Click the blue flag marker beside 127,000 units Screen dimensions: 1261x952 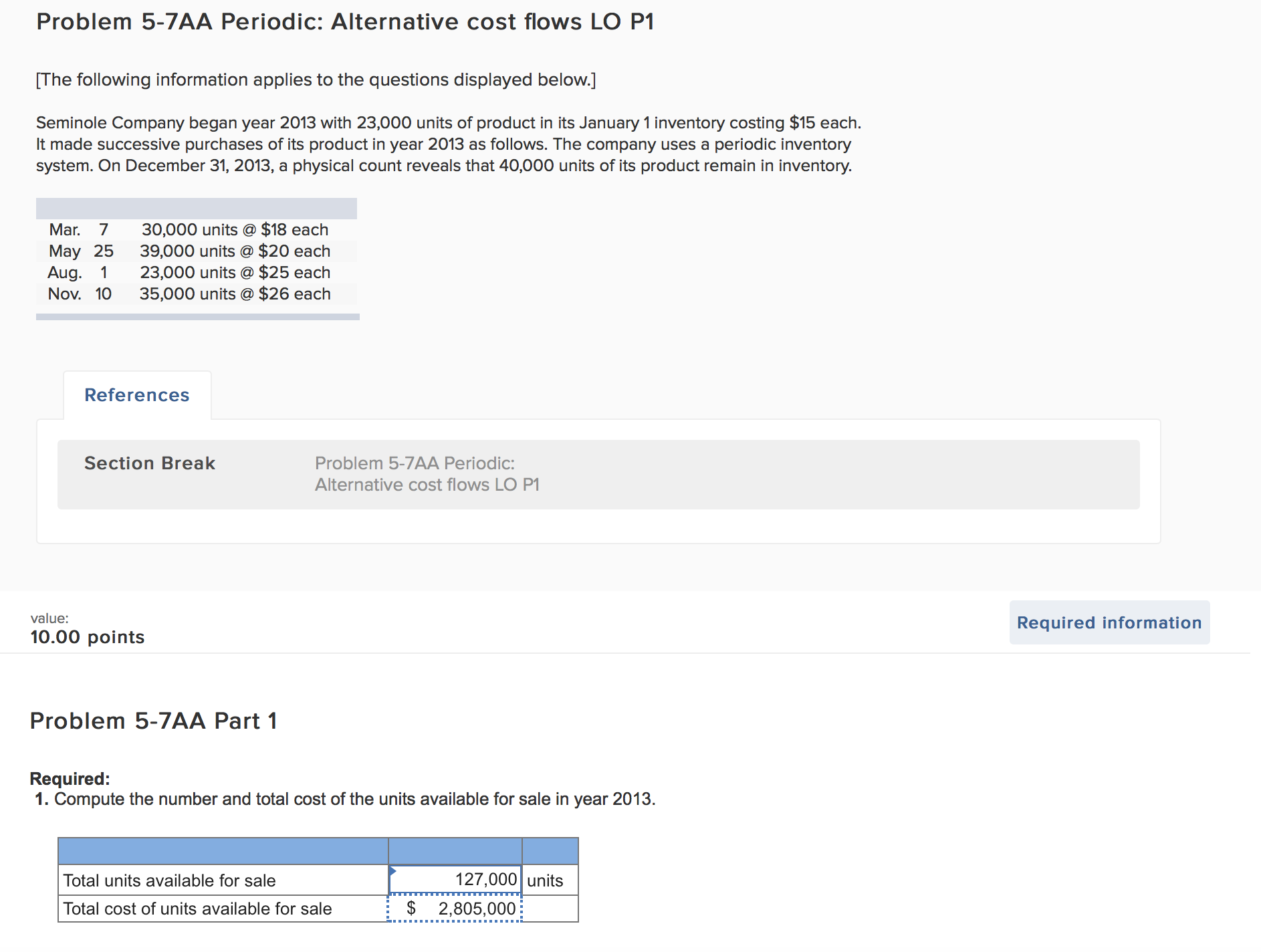(393, 872)
